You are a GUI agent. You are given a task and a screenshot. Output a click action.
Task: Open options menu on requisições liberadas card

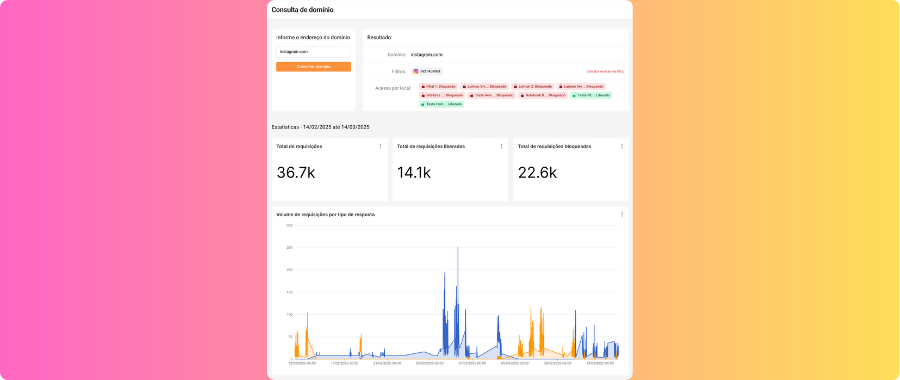[501, 146]
